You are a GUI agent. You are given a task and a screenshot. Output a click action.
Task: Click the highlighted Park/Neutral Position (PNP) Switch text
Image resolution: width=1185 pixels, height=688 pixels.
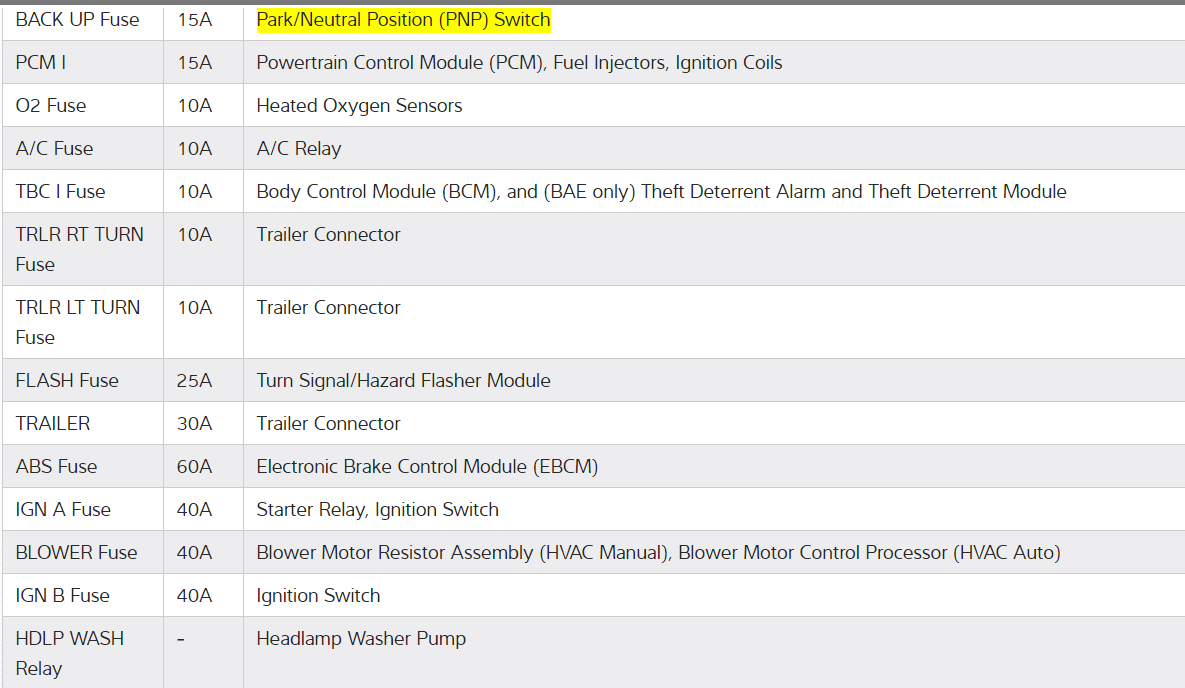403,20
